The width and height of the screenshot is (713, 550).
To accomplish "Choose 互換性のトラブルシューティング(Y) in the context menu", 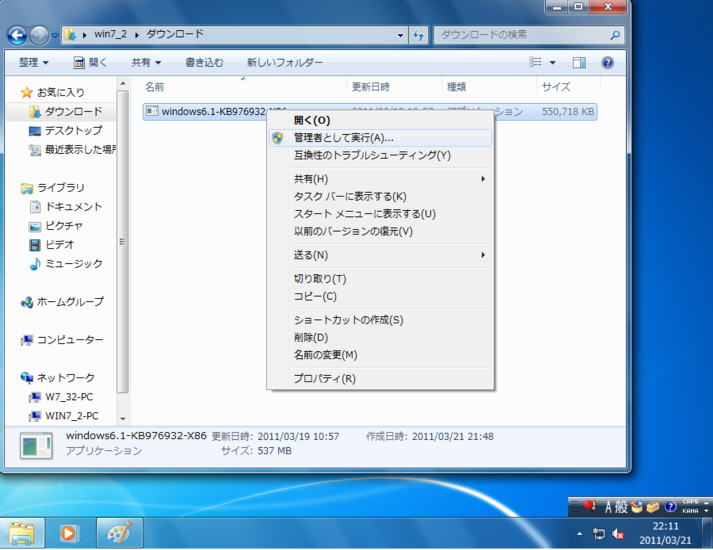I will pyautogui.click(x=380, y=155).
